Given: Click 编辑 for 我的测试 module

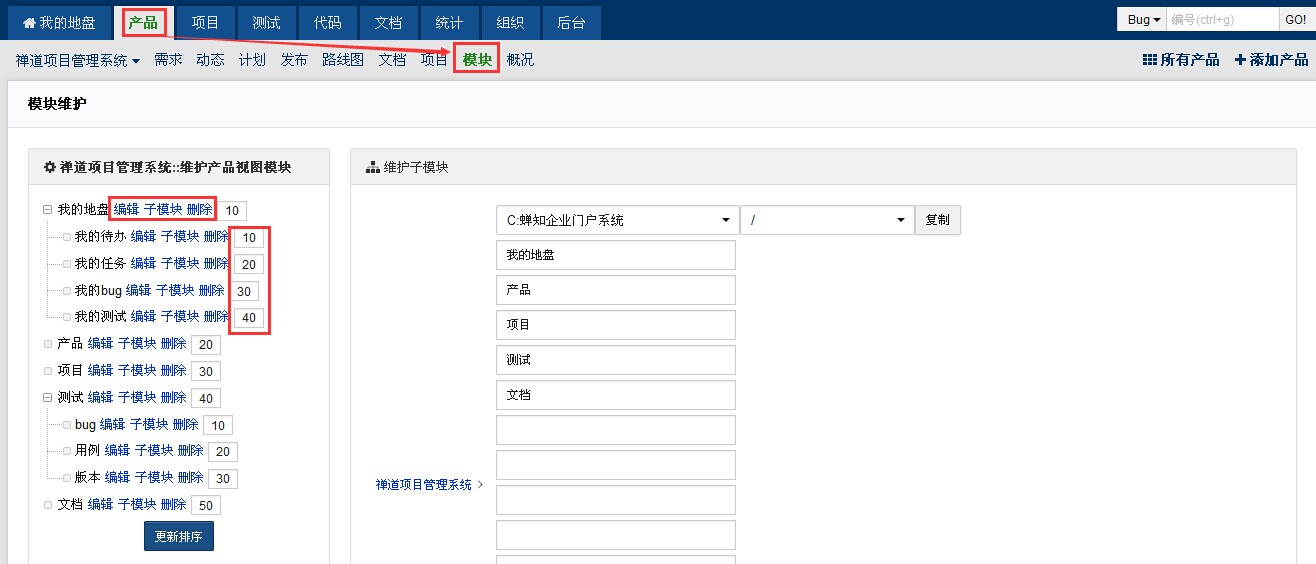Looking at the screenshot, I should (x=143, y=316).
